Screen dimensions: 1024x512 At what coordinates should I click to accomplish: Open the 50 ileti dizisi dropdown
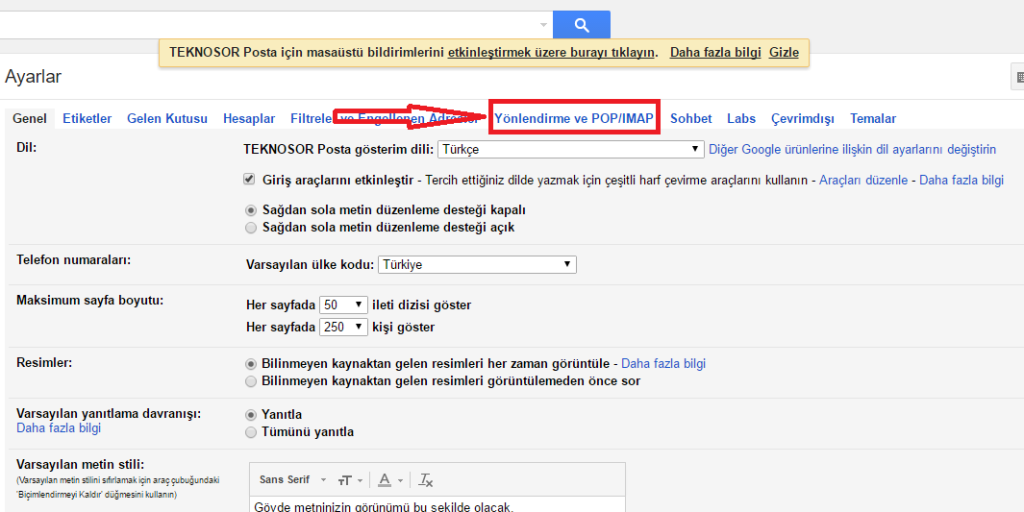pyautogui.click(x=344, y=305)
